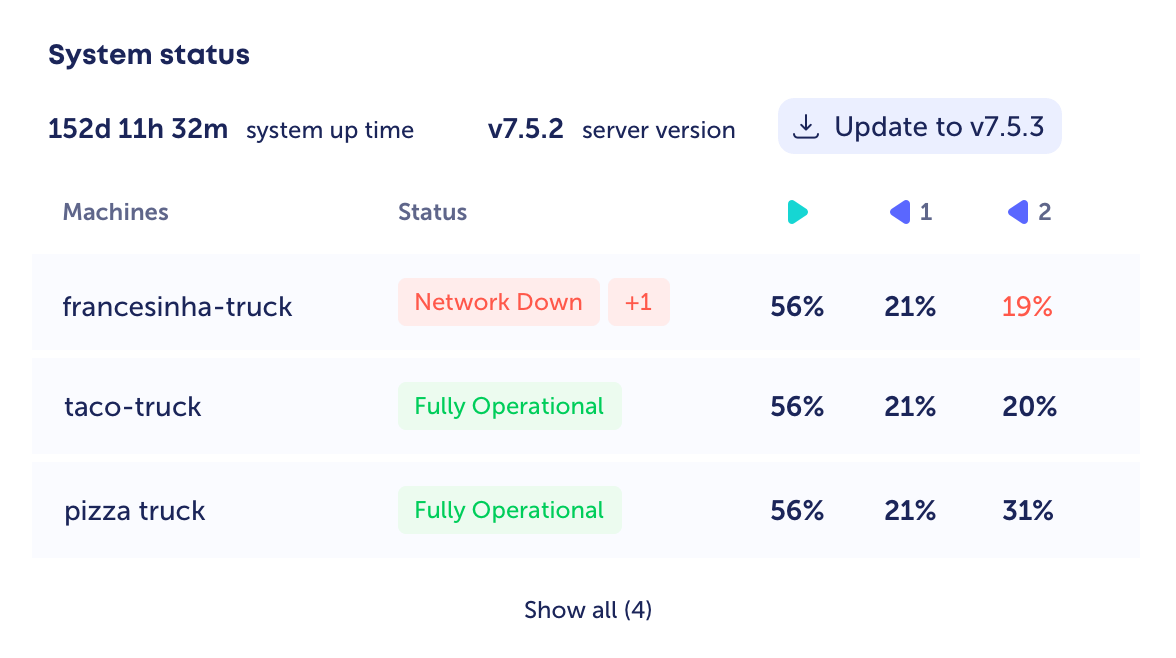Click the v7.5.2 server version text
Image resolution: width=1176 pixels, height=658 pixels.
coord(525,129)
